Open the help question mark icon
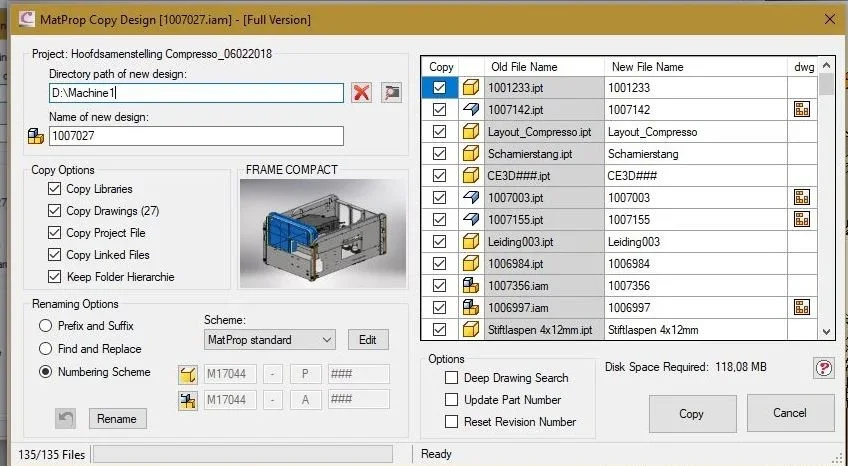Viewport: 848px width, 466px height. coord(824,368)
